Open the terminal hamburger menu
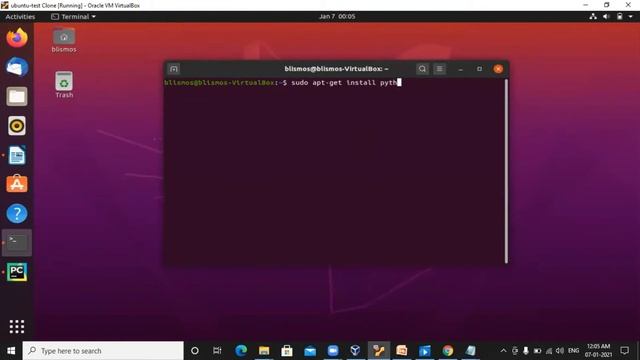640x360 pixels. tap(440, 69)
